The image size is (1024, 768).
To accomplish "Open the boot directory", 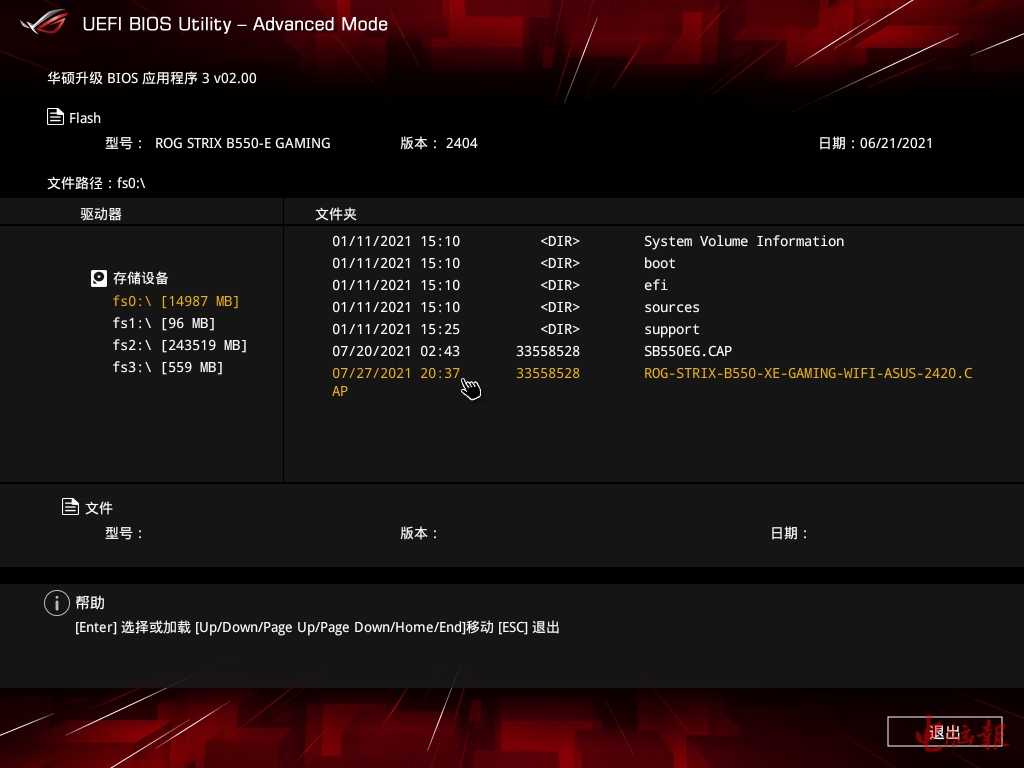I will (660, 263).
